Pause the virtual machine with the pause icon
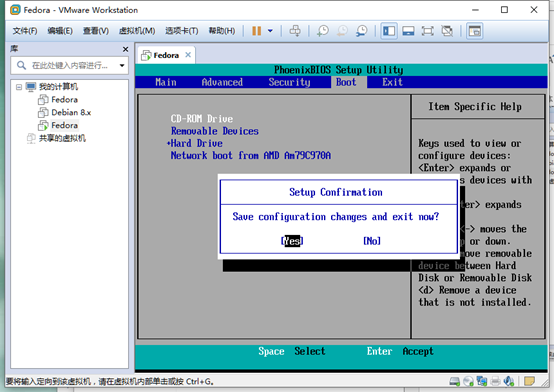The height and width of the screenshot is (392, 554). click(x=257, y=31)
